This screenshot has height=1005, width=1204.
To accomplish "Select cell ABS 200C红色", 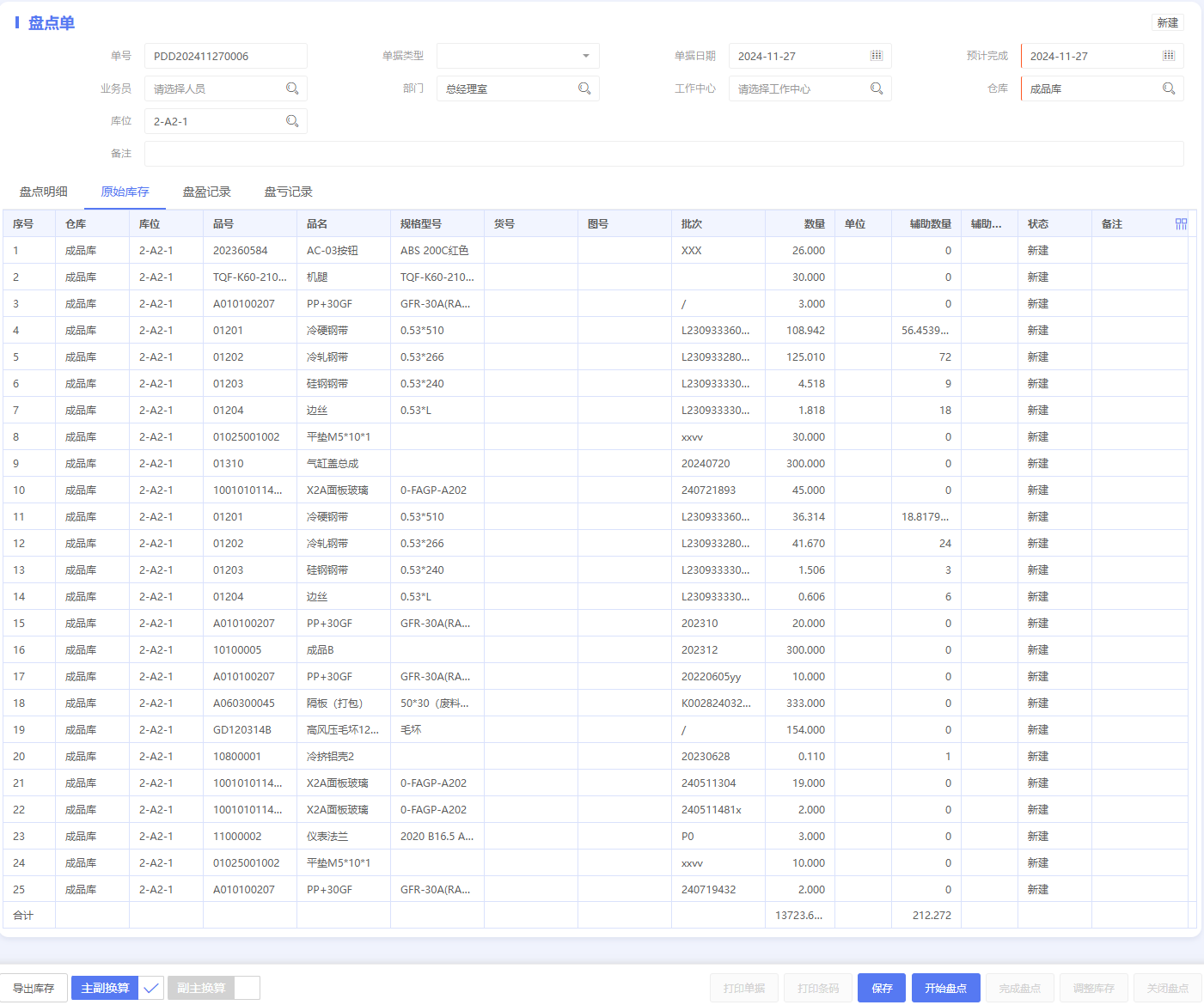I will (x=437, y=251).
